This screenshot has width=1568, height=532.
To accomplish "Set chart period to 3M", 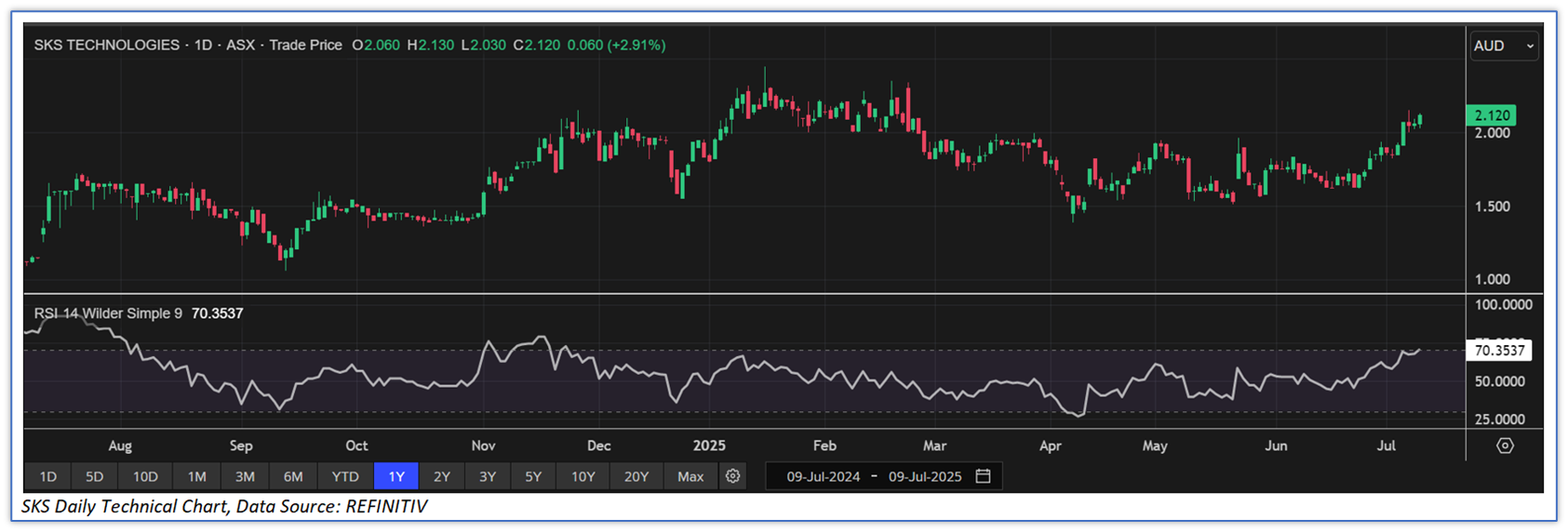I will [x=245, y=476].
